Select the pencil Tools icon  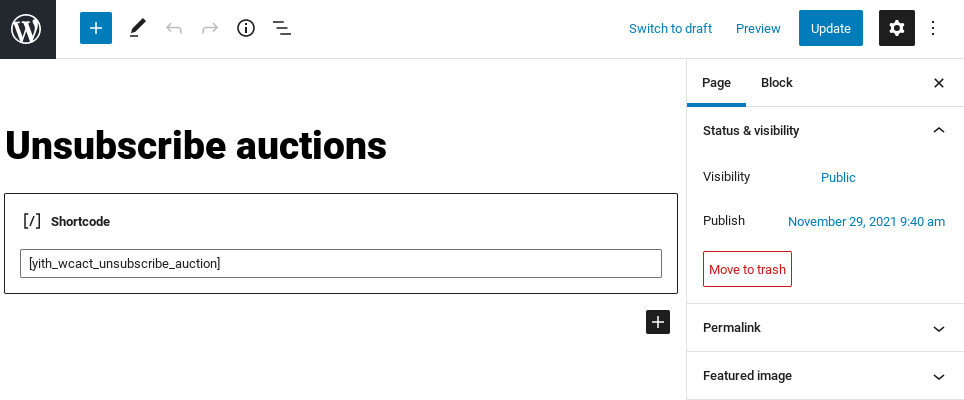coord(138,28)
